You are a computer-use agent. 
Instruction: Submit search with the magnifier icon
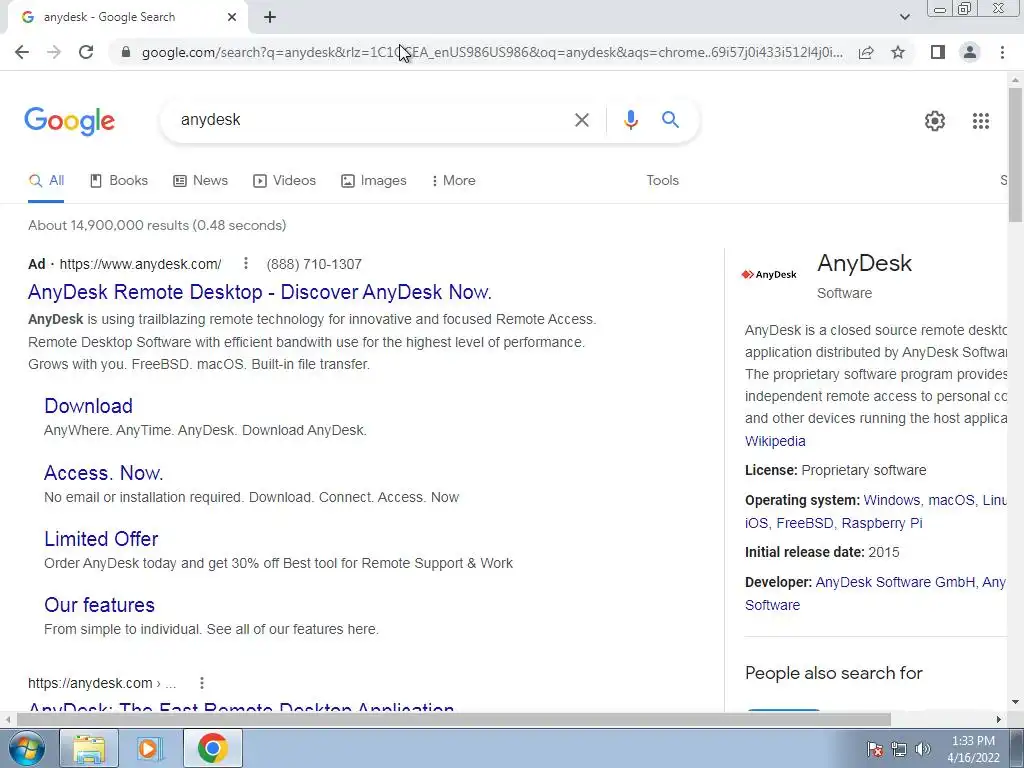tap(670, 120)
